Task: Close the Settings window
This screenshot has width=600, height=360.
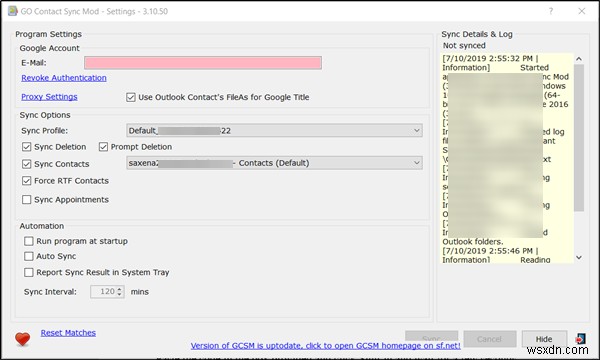Action: (x=582, y=11)
